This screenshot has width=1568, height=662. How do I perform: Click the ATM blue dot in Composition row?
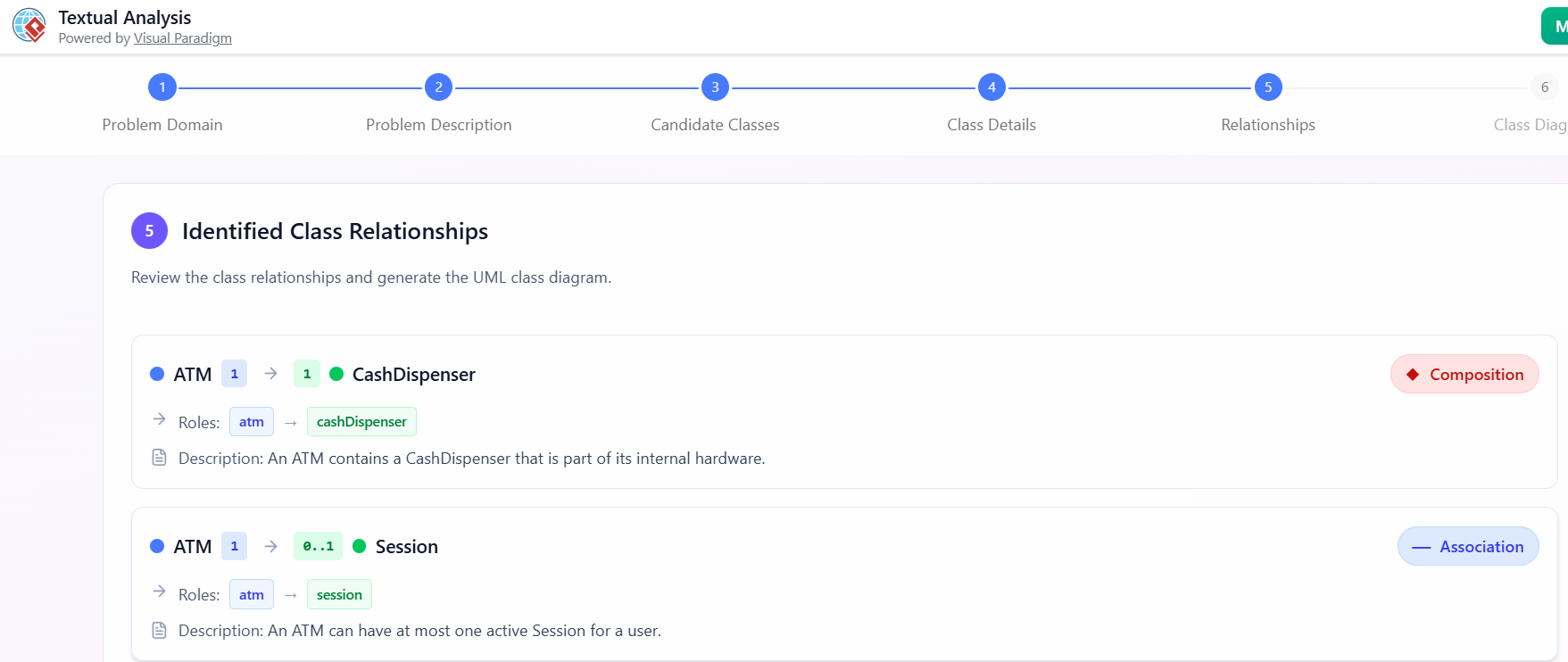pos(157,375)
